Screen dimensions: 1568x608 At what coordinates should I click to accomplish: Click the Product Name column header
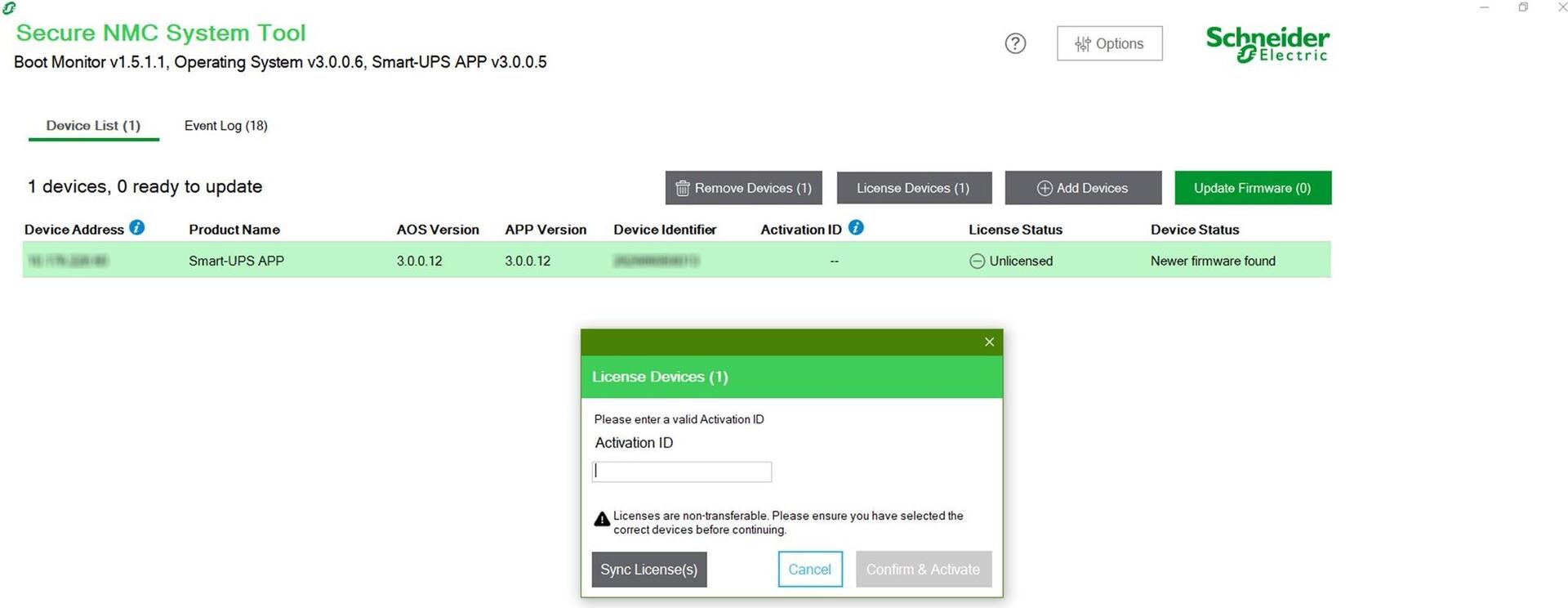click(x=234, y=230)
